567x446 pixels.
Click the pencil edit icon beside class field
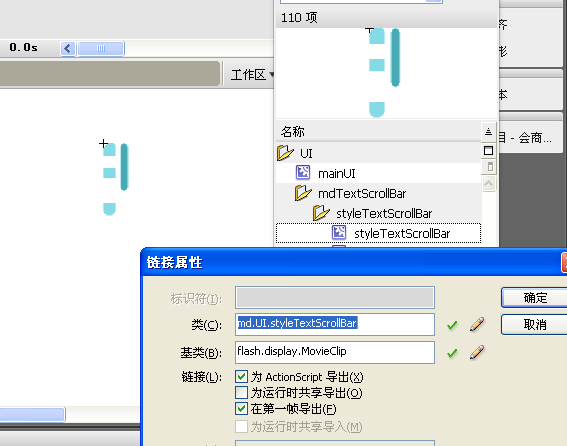coord(477,324)
